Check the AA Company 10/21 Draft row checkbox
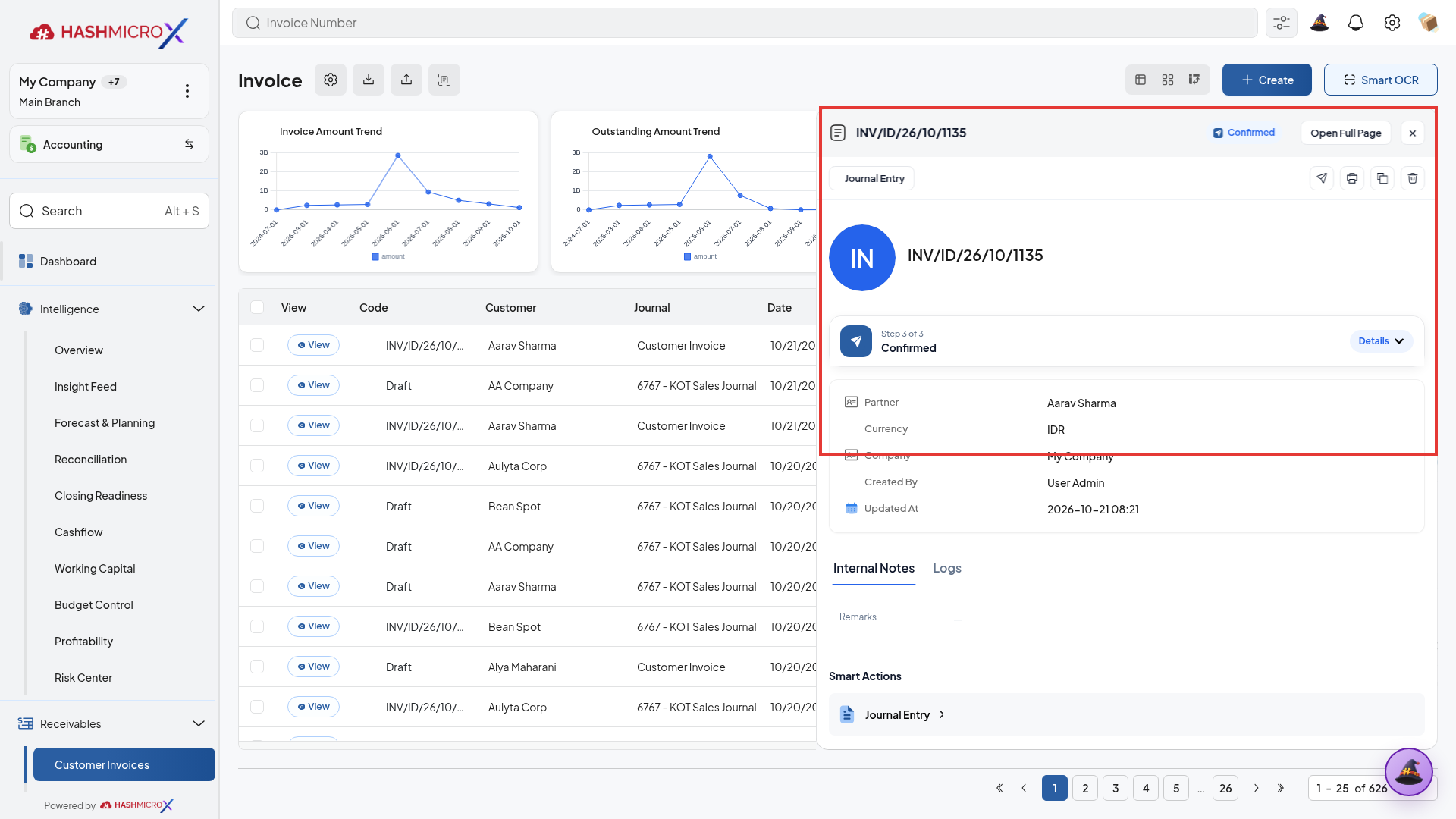Viewport: 1456px width, 819px height. [257, 385]
